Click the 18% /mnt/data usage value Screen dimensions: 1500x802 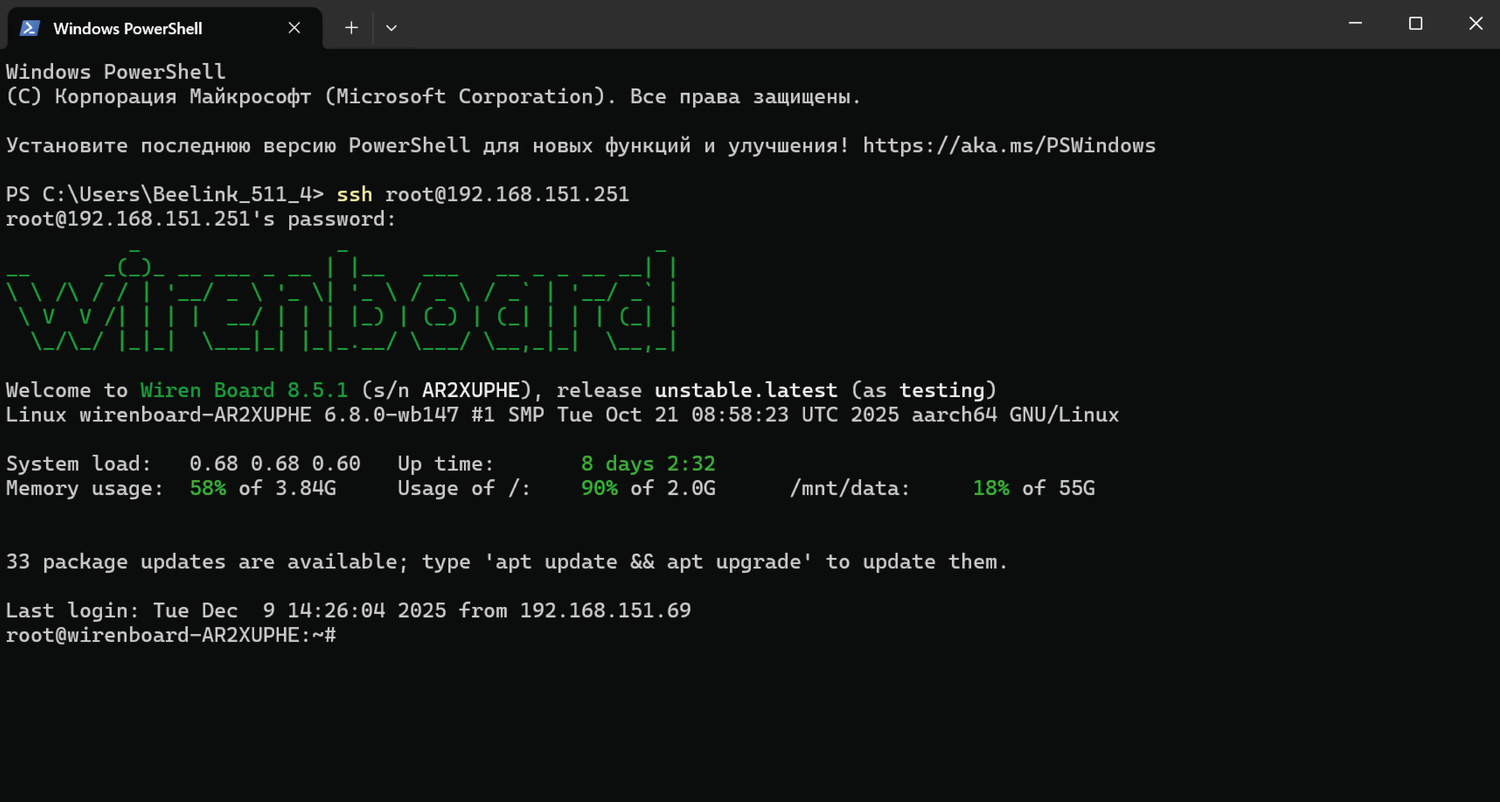[990, 488]
